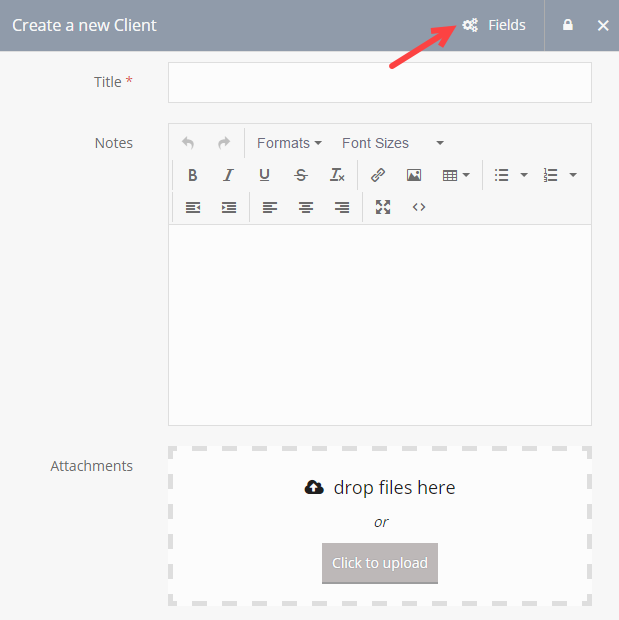Open the Table insert dropdown
The height and width of the screenshot is (620, 619).
pyautogui.click(x=456, y=175)
